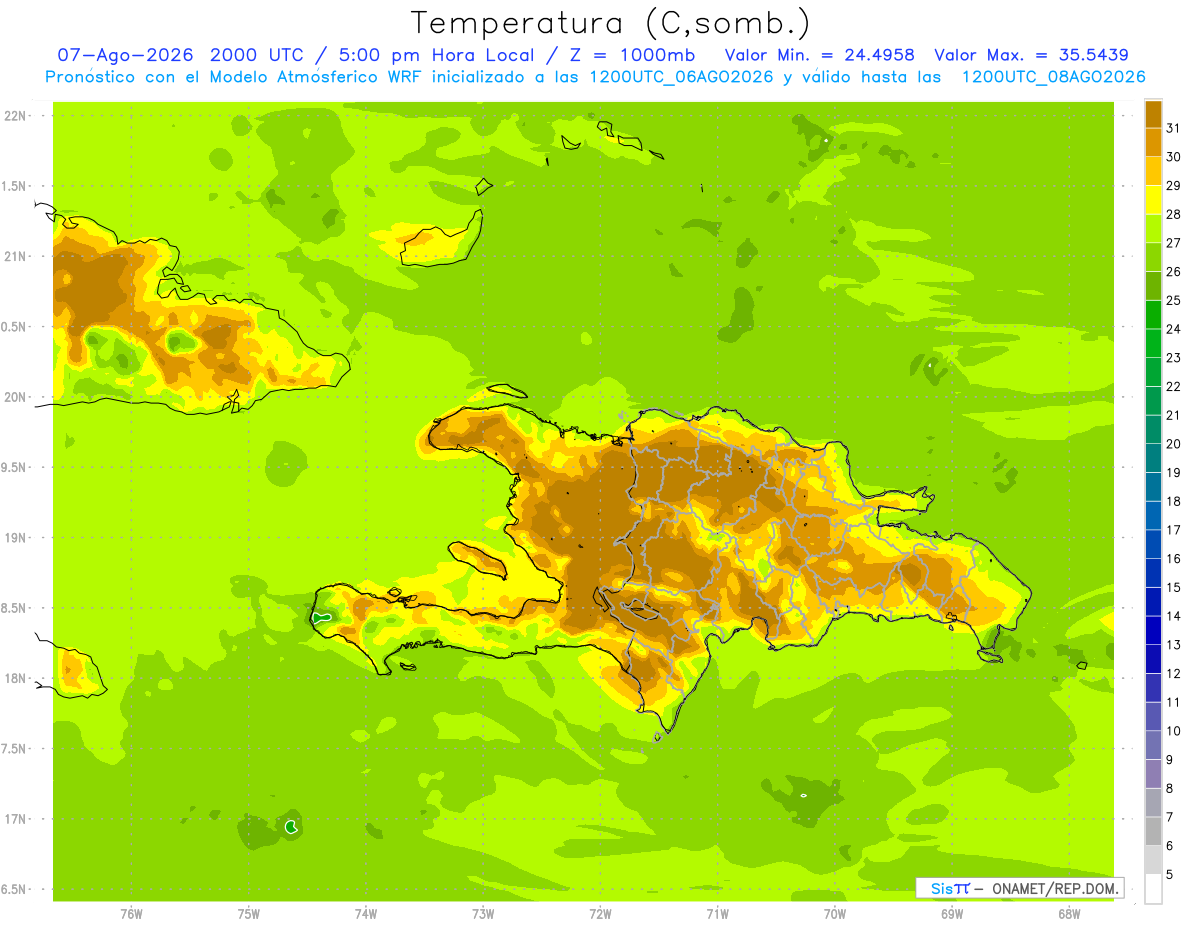Click the colorbar label "31"
1200x927 pixels.
point(1174,128)
